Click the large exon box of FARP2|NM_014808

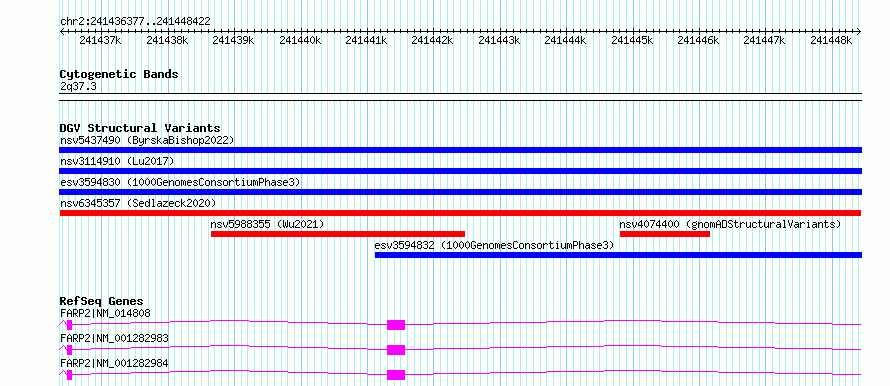(x=396, y=325)
